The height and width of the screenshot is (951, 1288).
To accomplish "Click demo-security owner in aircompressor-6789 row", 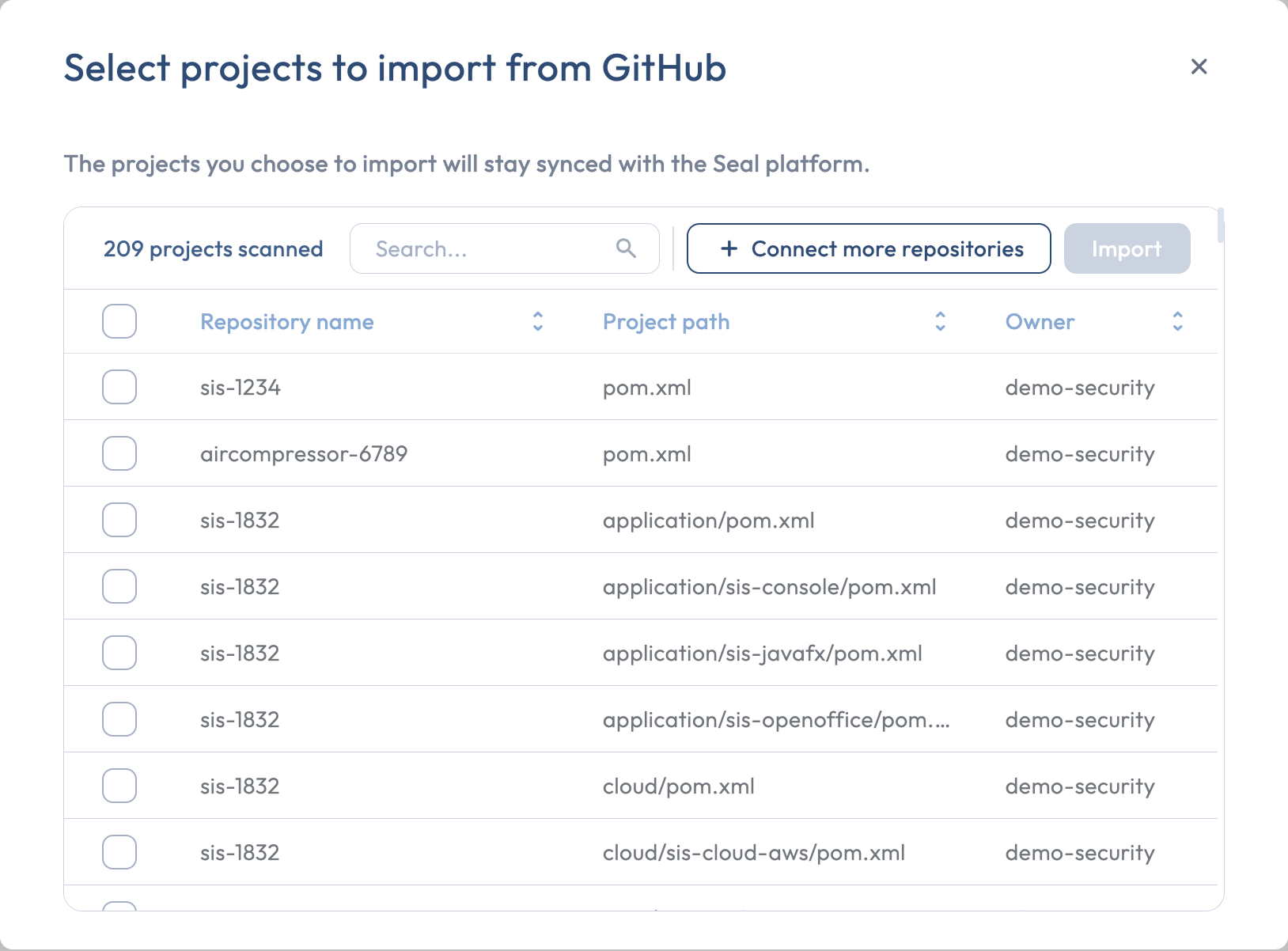I will tap(1080, 454).
